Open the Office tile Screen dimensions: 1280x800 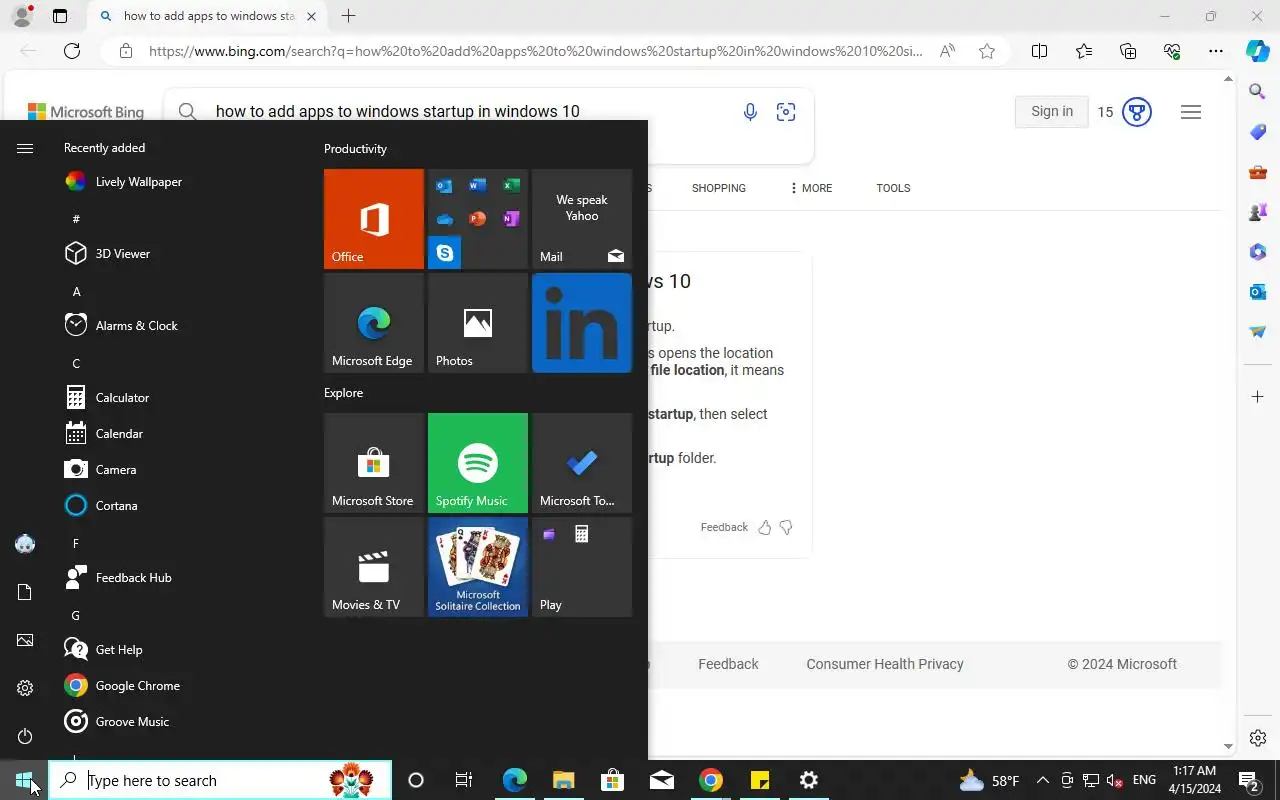(374, 219)
